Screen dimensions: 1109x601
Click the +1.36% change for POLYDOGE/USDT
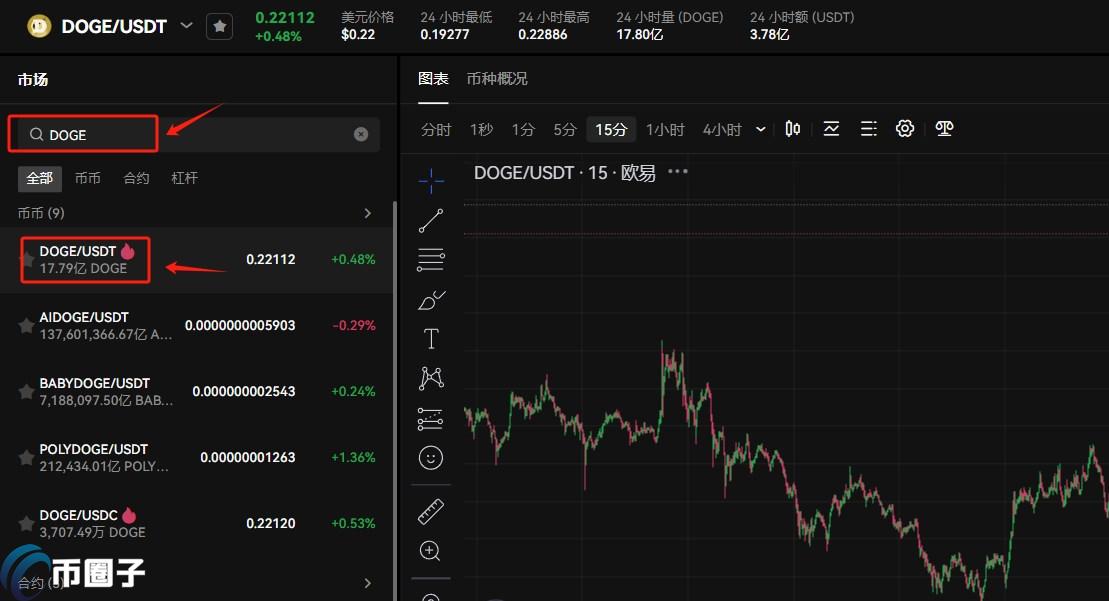tap(354, 457)
